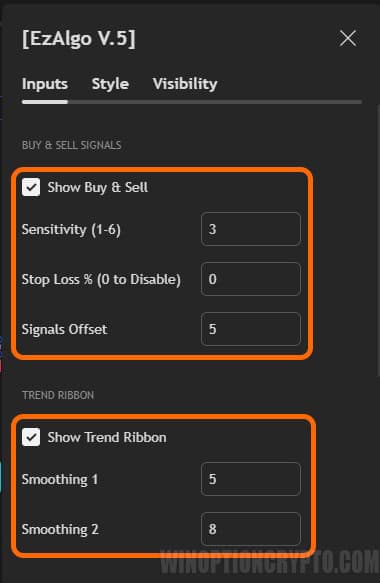Viewport: 380px width, 583px height.
Task: Activate the Smoothing 2 input field
Action: pyautogui.click(x=251, y=529)
